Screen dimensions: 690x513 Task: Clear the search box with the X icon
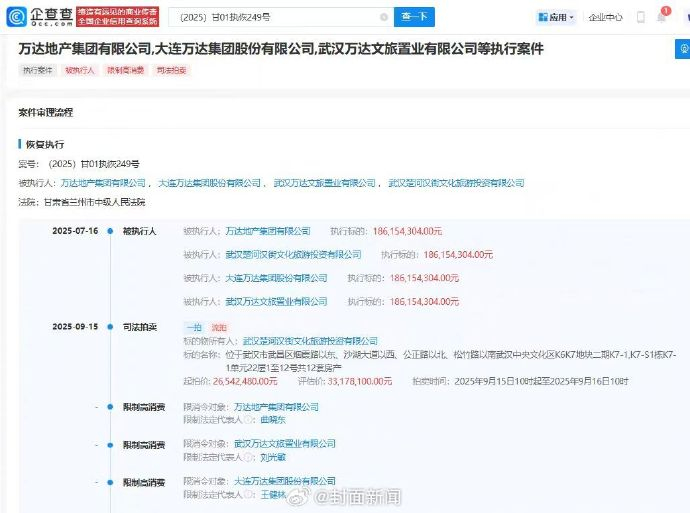[384, 17]
